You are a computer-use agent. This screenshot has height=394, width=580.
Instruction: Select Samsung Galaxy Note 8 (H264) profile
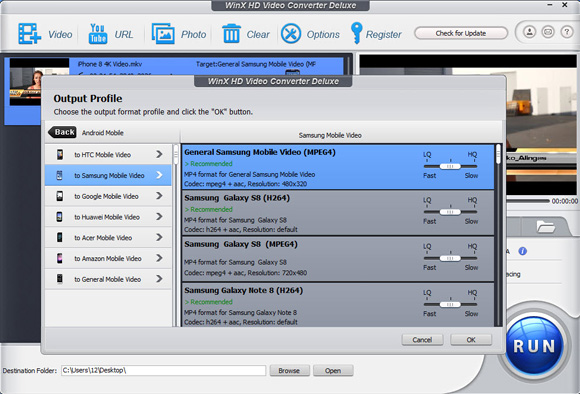tap(338, 305)
